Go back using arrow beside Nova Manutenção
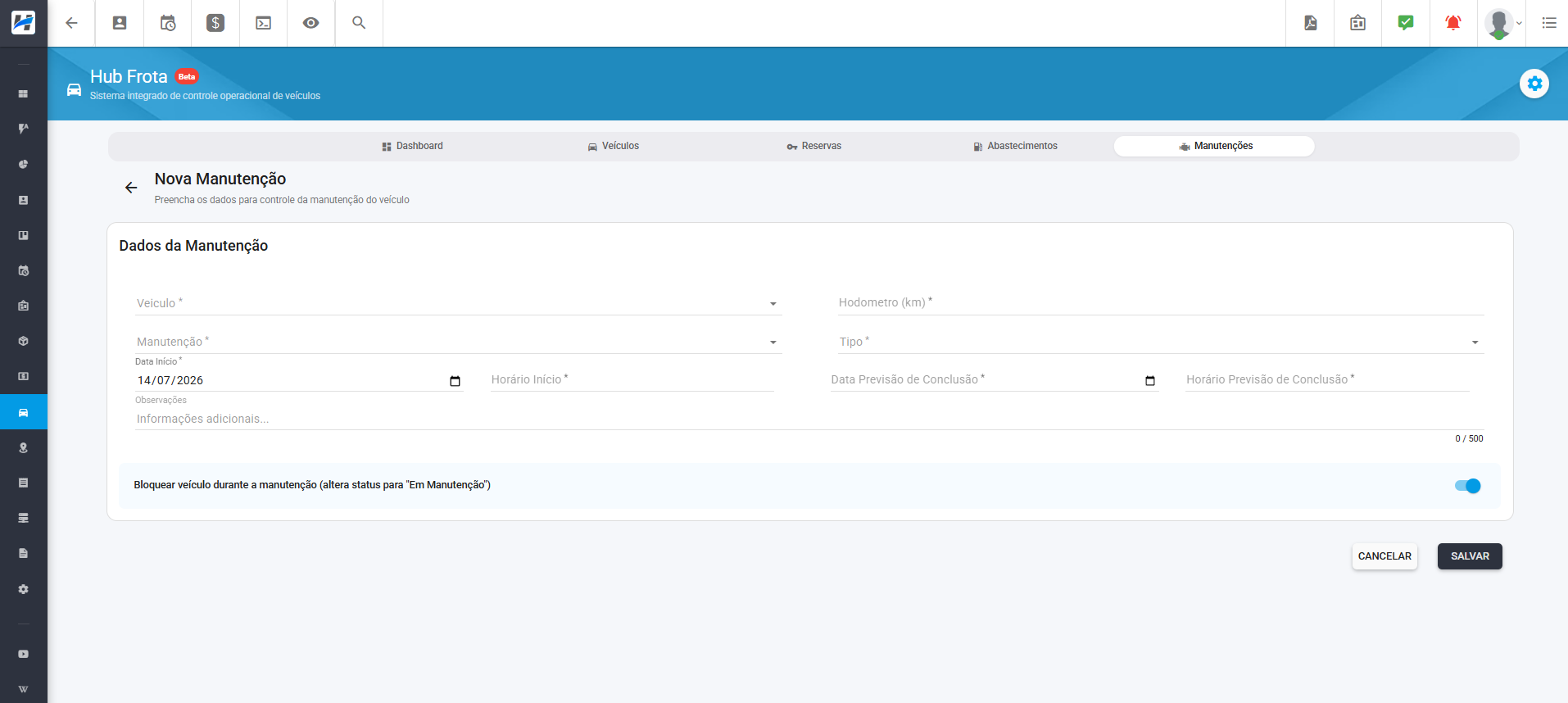The image size is (1568, 703). point(131,188)
